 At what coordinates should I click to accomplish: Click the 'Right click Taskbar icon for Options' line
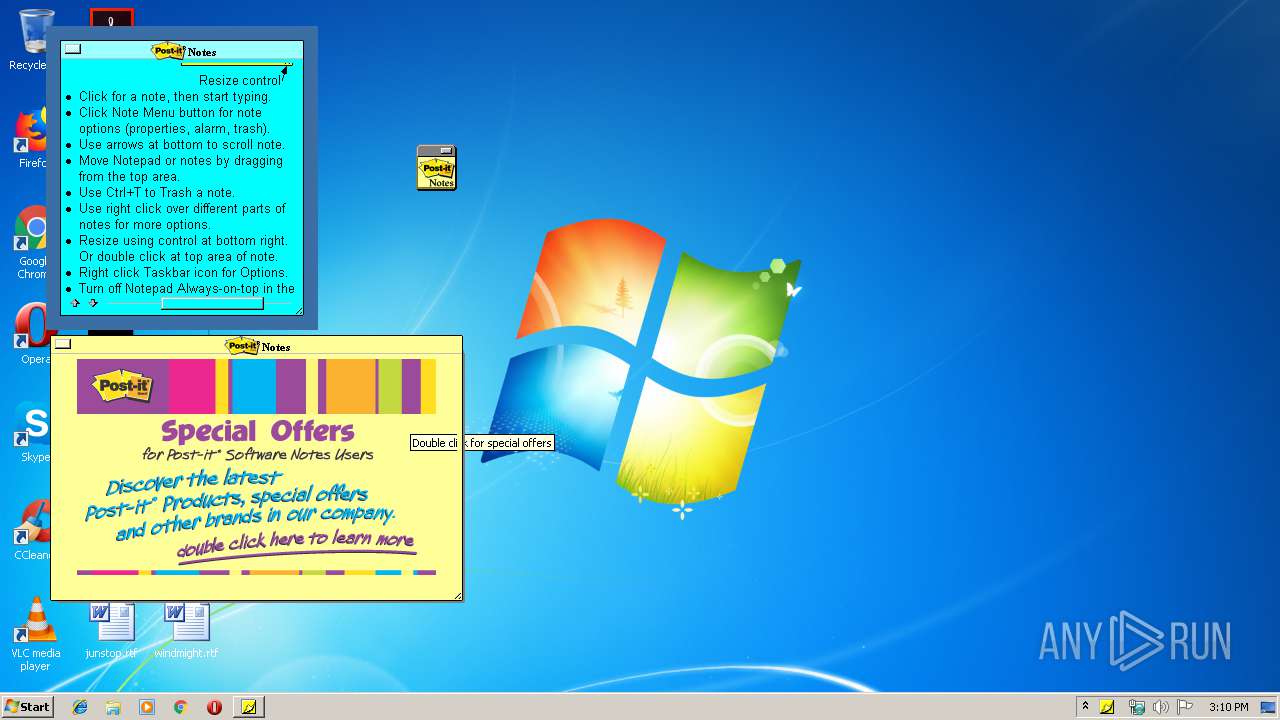click(183, 273)
